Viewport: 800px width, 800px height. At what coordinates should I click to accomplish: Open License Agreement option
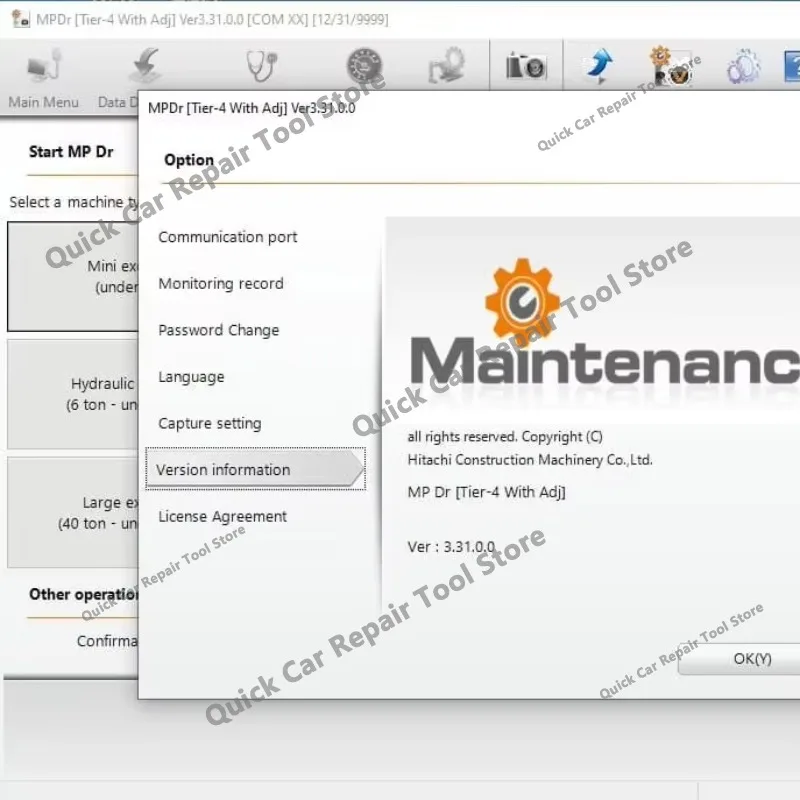coord(222,516)
